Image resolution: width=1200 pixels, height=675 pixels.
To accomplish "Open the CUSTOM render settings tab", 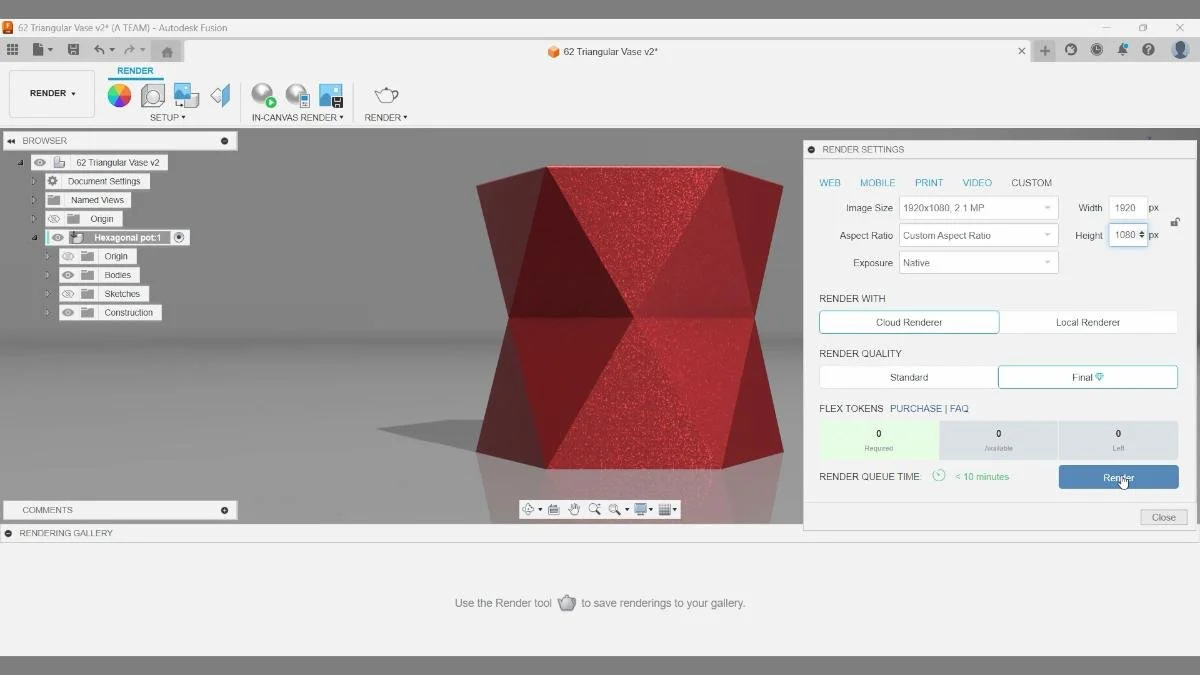I will click(1031, 182).
